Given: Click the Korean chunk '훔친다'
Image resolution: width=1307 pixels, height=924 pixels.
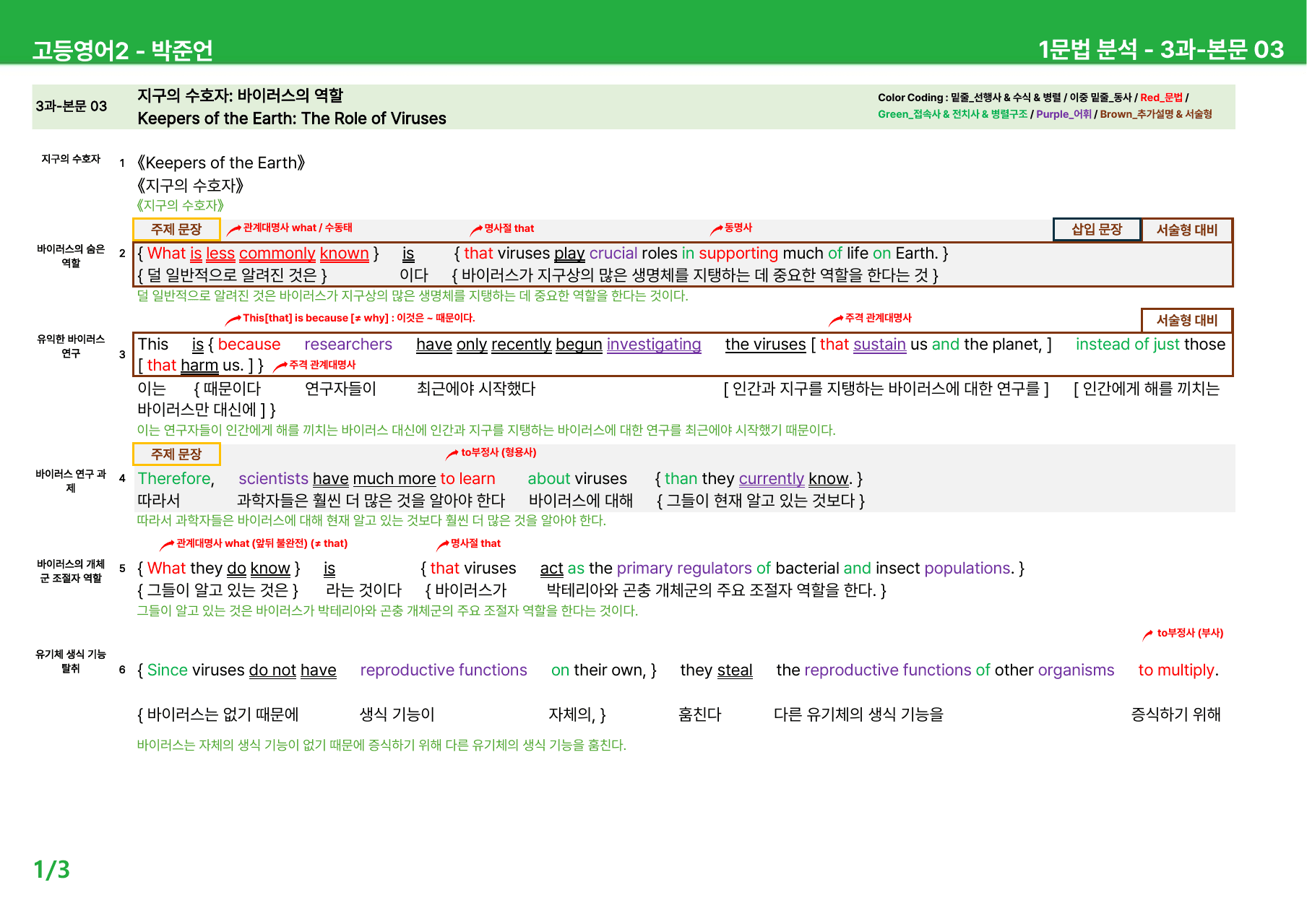Looking at the screenshot, I should pyautogui.click(x=700, y=714).
